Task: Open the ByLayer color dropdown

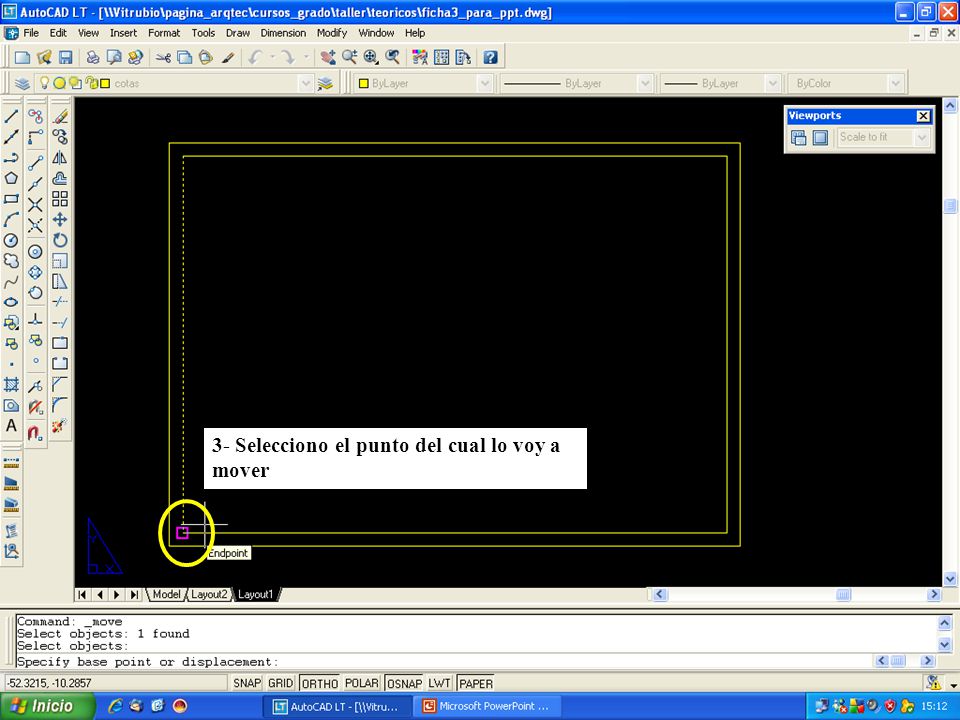Action: pyautogui.click(x=485, y=83)
